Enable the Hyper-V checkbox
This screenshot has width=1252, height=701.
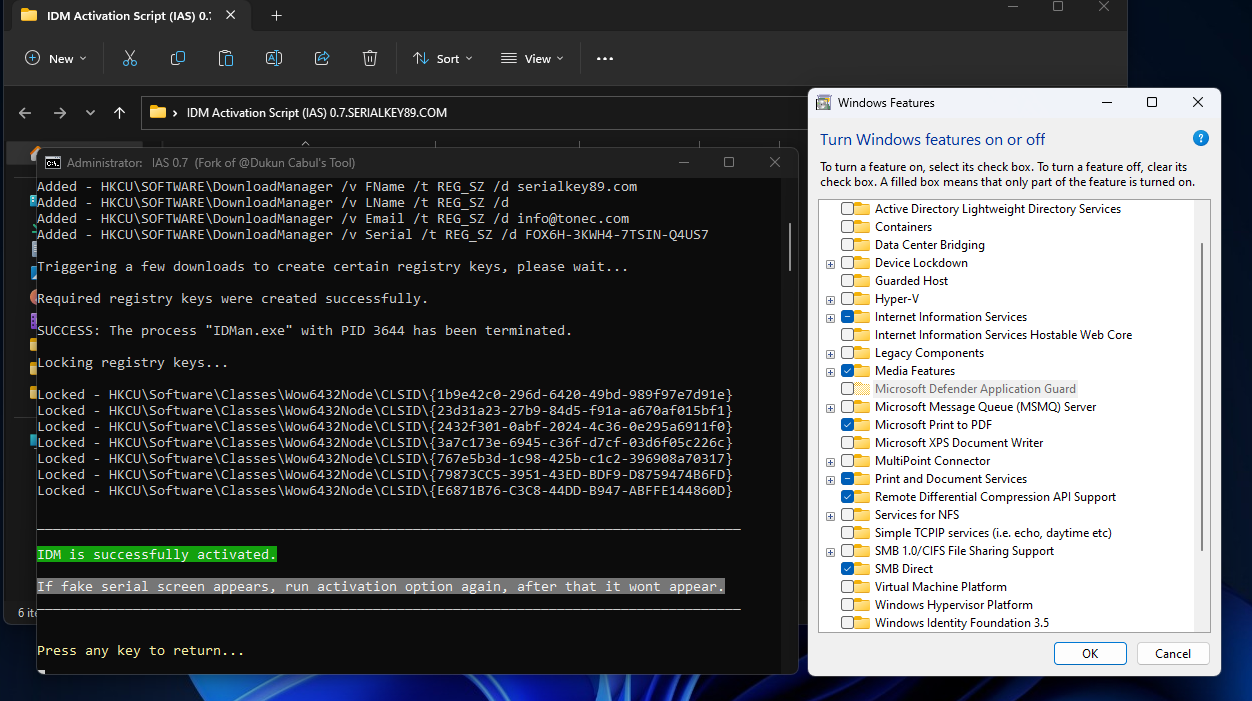point(848,299)
